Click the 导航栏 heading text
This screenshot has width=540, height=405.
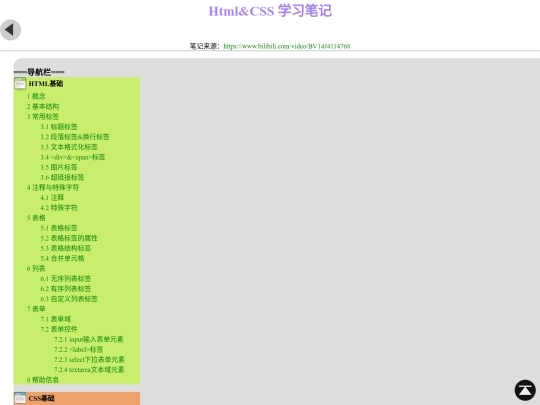39,72
